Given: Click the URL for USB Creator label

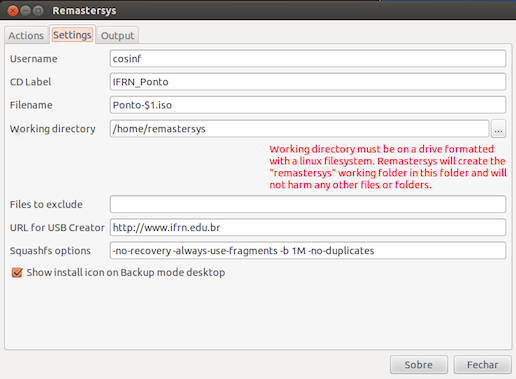Looking at the screenshot, I should pyautogui.click(x=57, y=228).
